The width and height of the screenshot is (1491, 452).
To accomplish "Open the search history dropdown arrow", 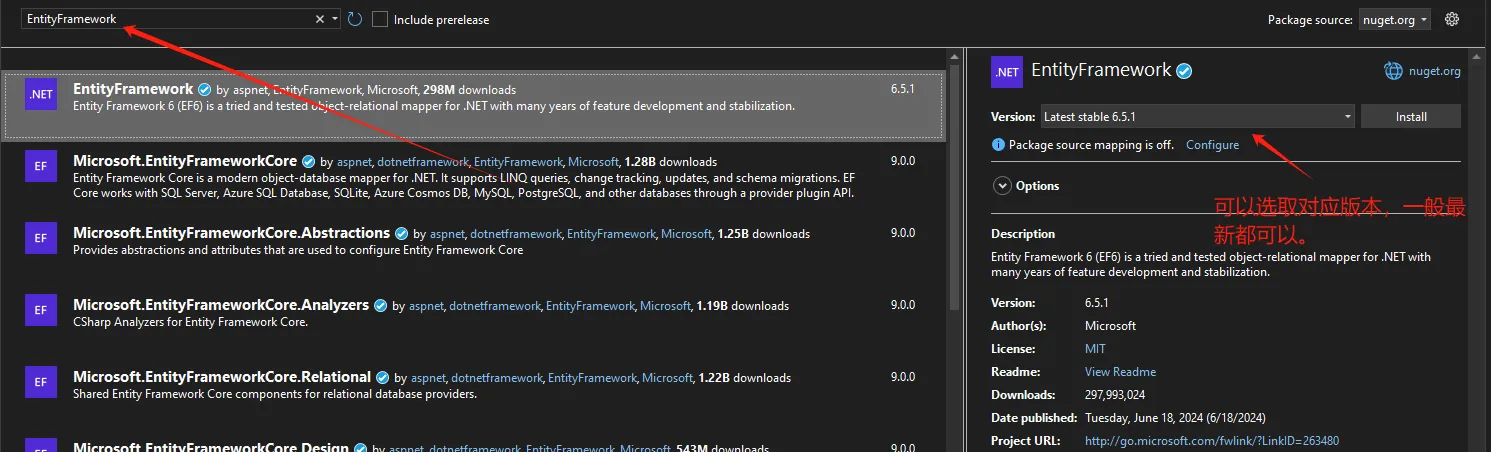I will point(335,19).
